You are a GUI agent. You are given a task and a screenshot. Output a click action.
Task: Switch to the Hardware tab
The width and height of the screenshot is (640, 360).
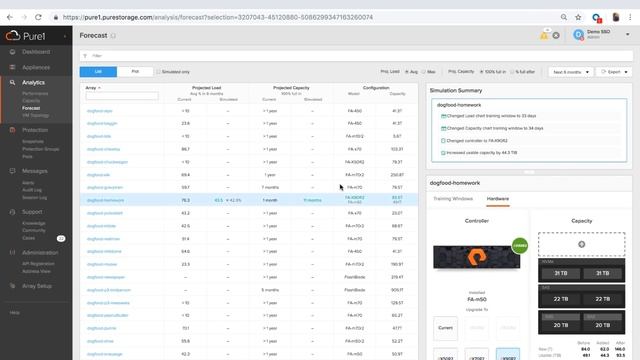[498, 199]
